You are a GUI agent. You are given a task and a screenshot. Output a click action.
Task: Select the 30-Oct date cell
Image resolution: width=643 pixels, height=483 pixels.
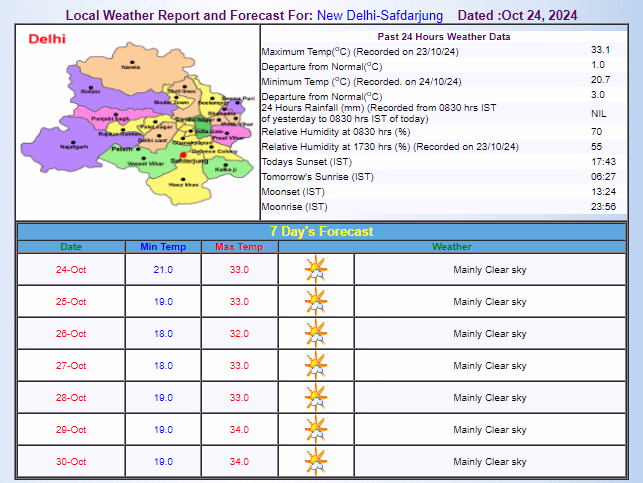point(71,462)
